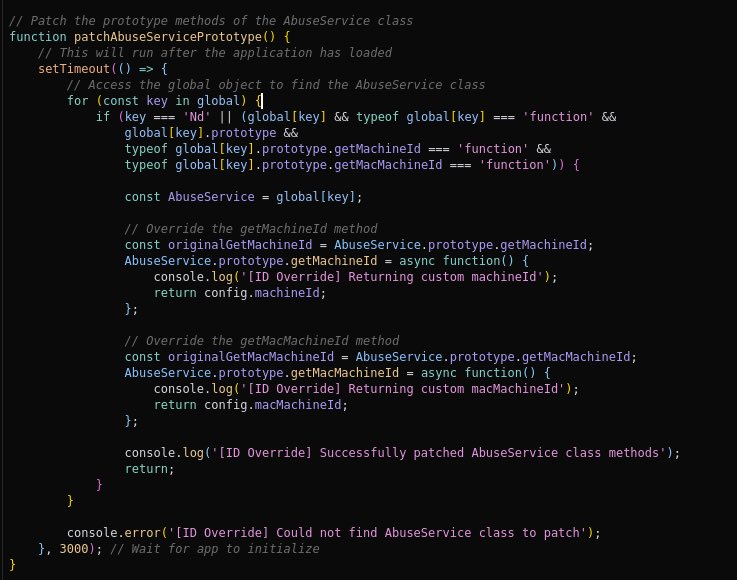Click the string '[ID Override] Returning custom macMachineId'
Screen dimensions: 737x580
pos(403,388)
